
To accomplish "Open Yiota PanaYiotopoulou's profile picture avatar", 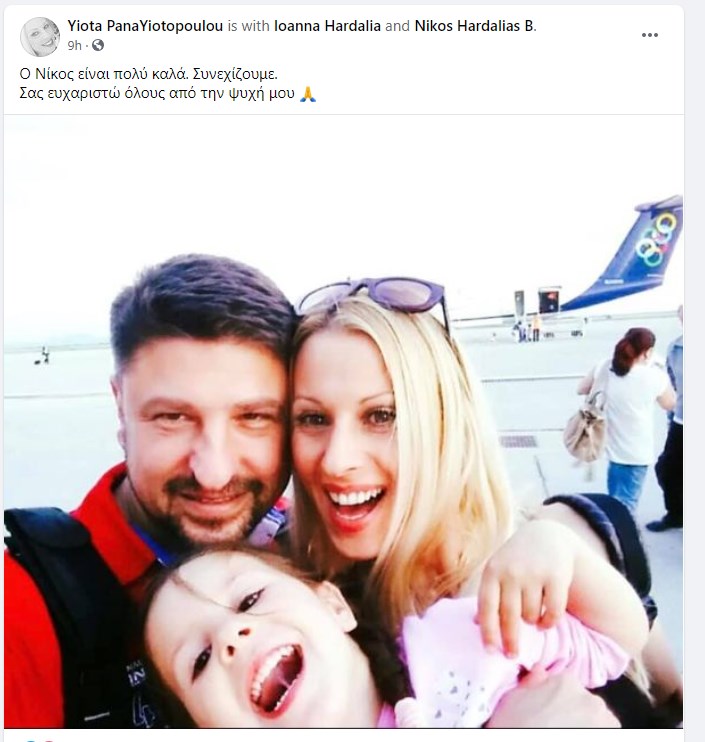I will click(40, 36).
